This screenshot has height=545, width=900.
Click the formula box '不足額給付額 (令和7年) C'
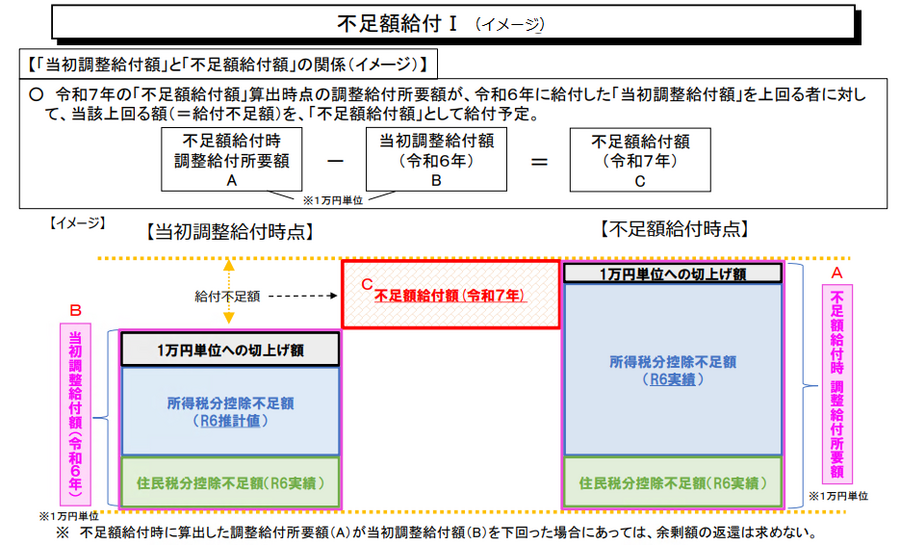pos(640,160)
